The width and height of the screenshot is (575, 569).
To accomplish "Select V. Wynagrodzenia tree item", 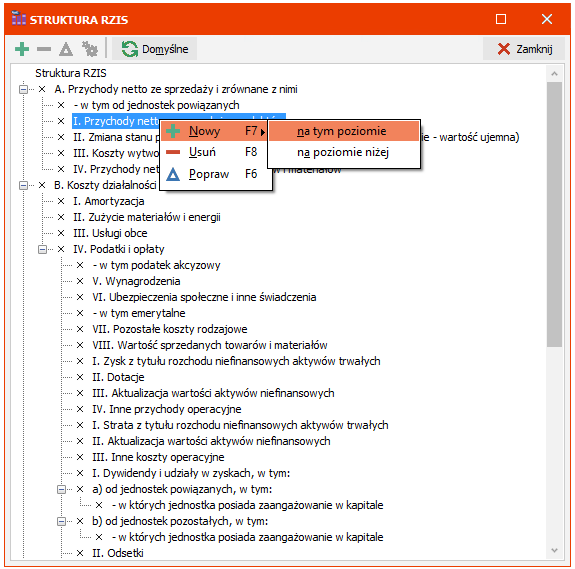I will (x=136, y=281).
